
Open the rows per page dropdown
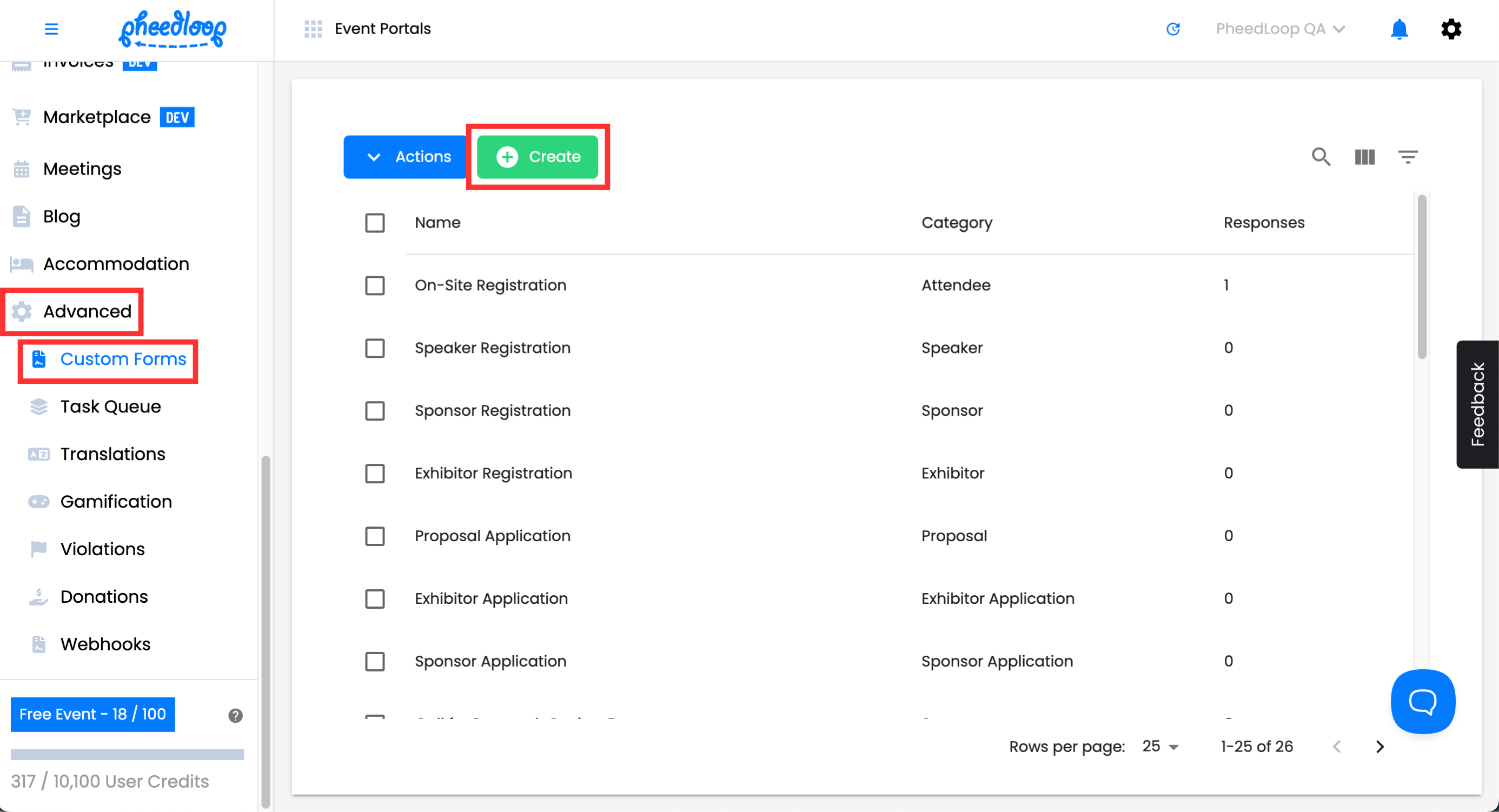(1160, 746)
